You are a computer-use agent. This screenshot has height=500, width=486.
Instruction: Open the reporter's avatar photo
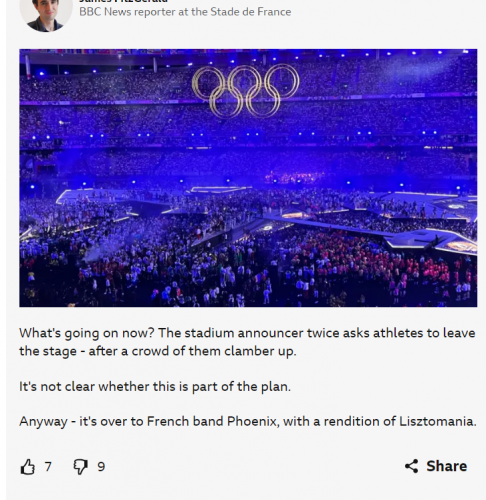point(46,14)
